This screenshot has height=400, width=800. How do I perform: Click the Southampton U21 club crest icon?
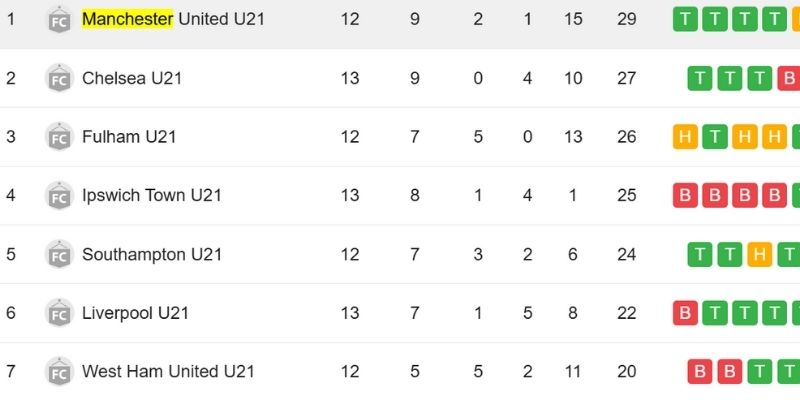[59, 254]
